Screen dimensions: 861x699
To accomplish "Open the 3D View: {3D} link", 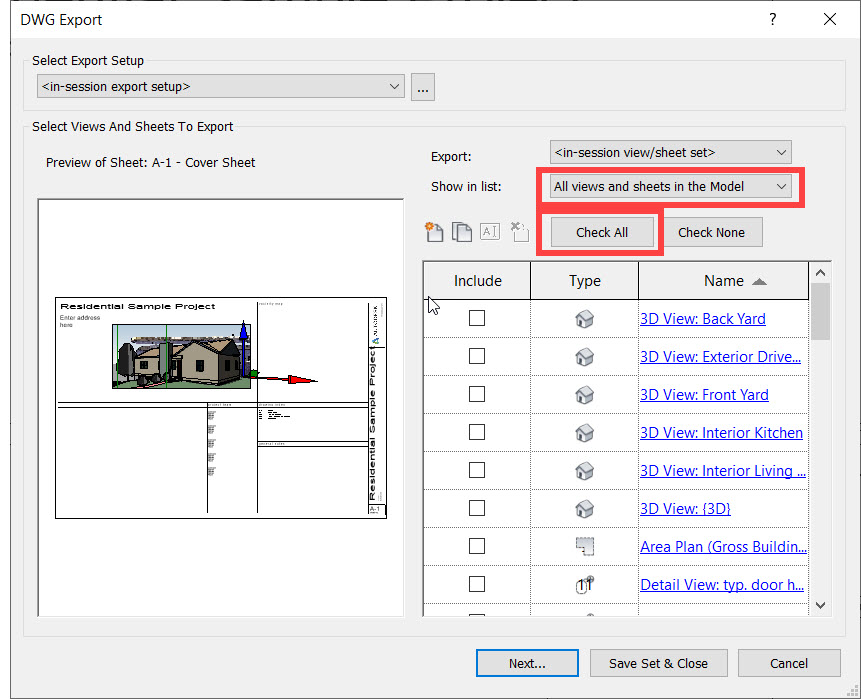I will [685, 508].
